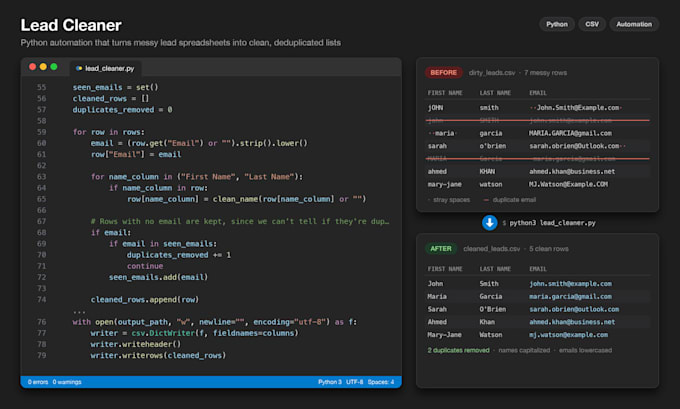
Task: Click the green window dot
Action: [x=54, y=66]
